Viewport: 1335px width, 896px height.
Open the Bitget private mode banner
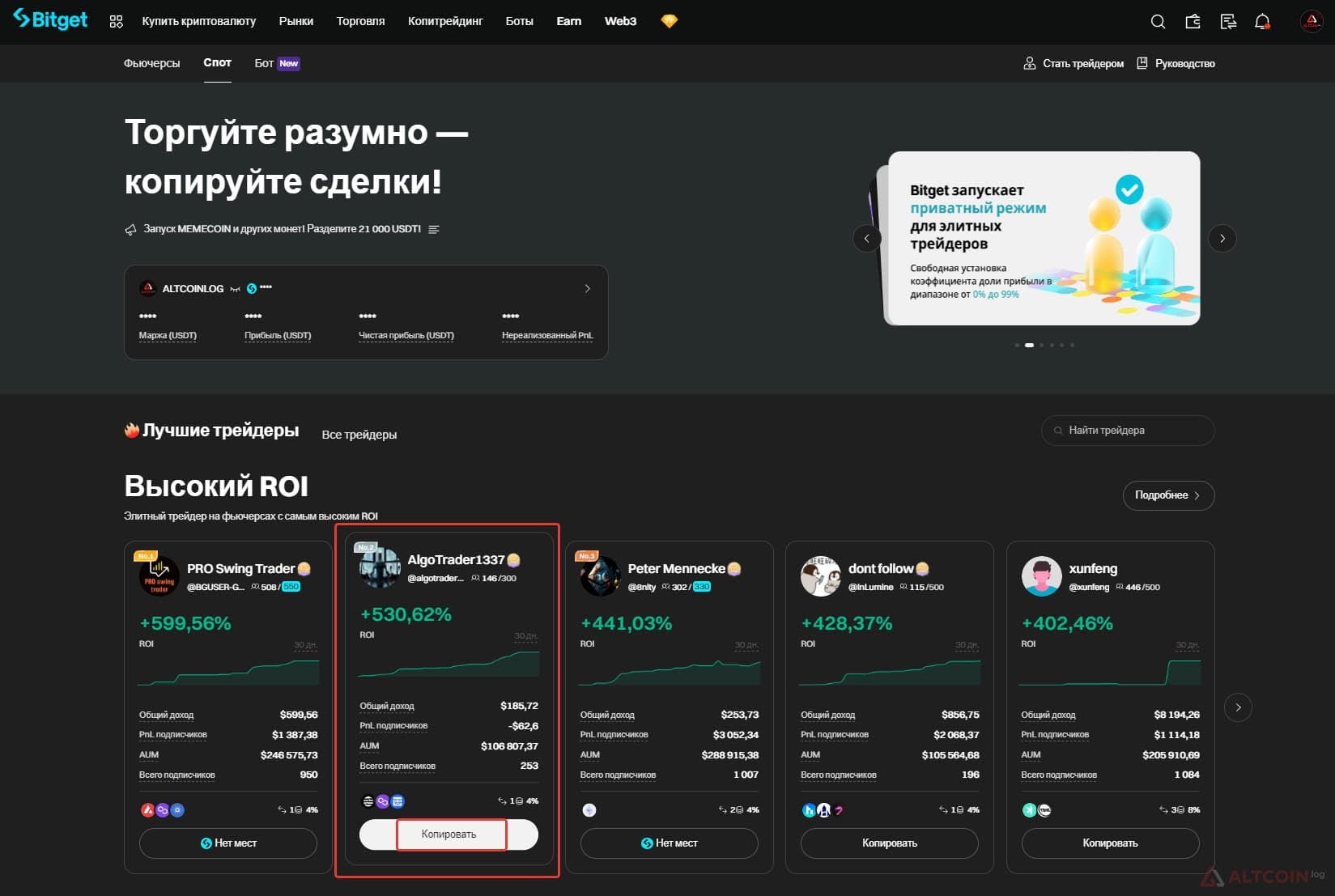pyautogui.click(x=1044, y=238)
